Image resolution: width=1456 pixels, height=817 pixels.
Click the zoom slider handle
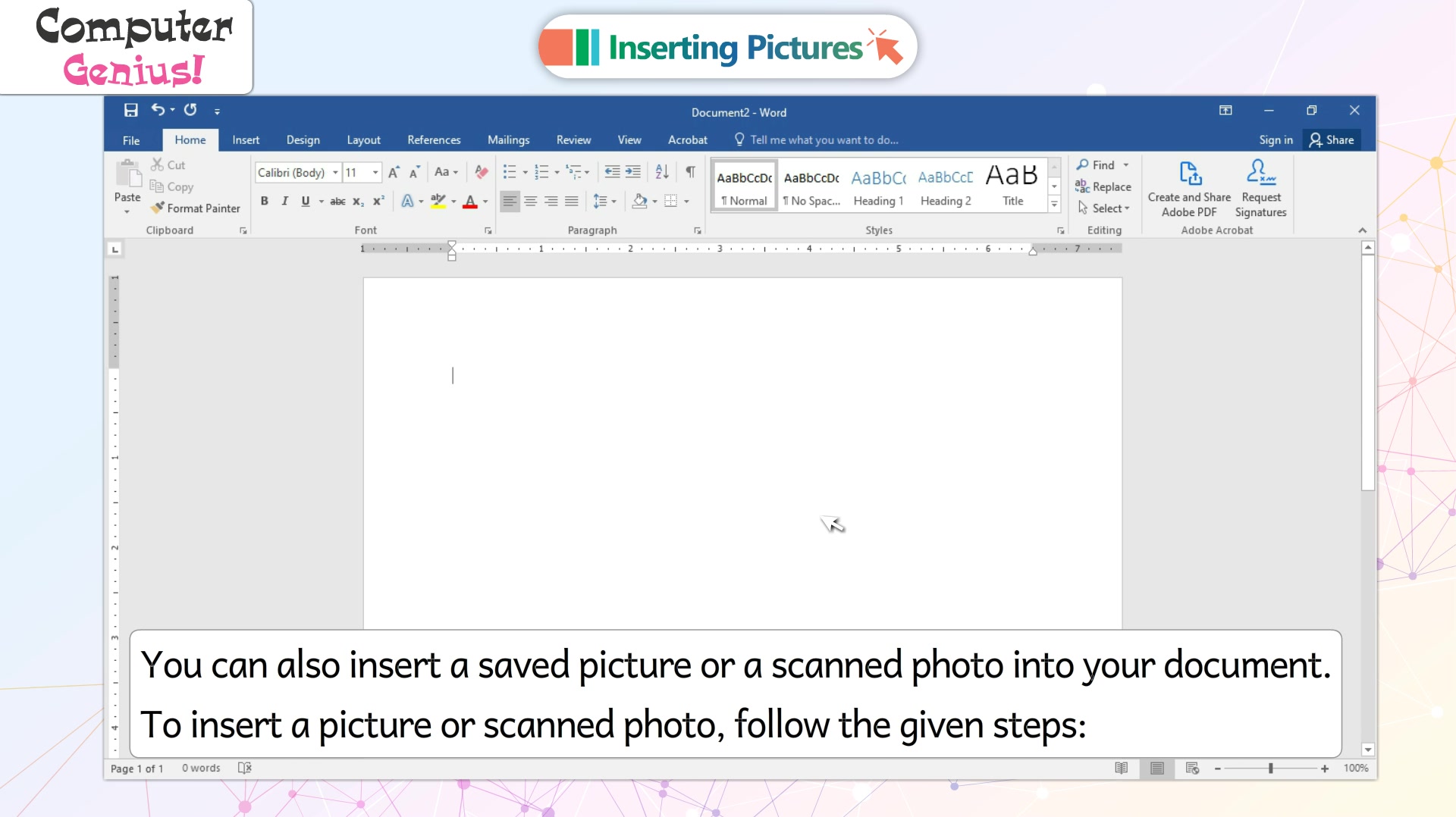(x=1271, y=768)
